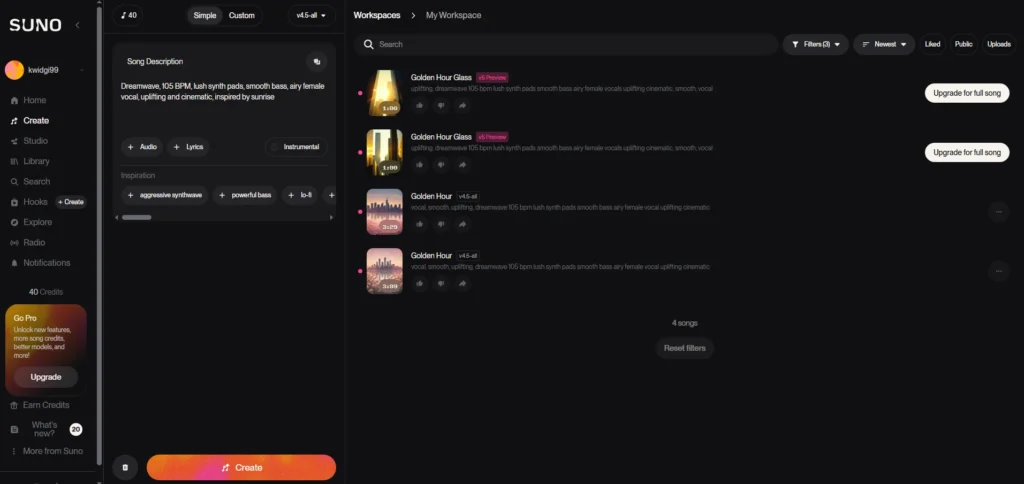Screen dimensions: 1024x484
Task: Open the v4.5-all model dropdown
Action: click(311, 16)
